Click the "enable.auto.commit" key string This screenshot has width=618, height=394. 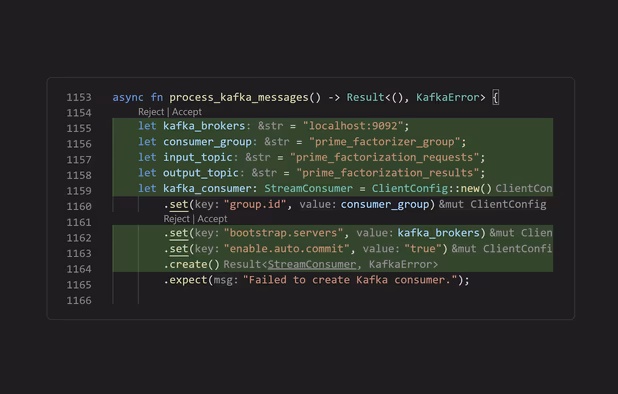(x=287, y=249)
